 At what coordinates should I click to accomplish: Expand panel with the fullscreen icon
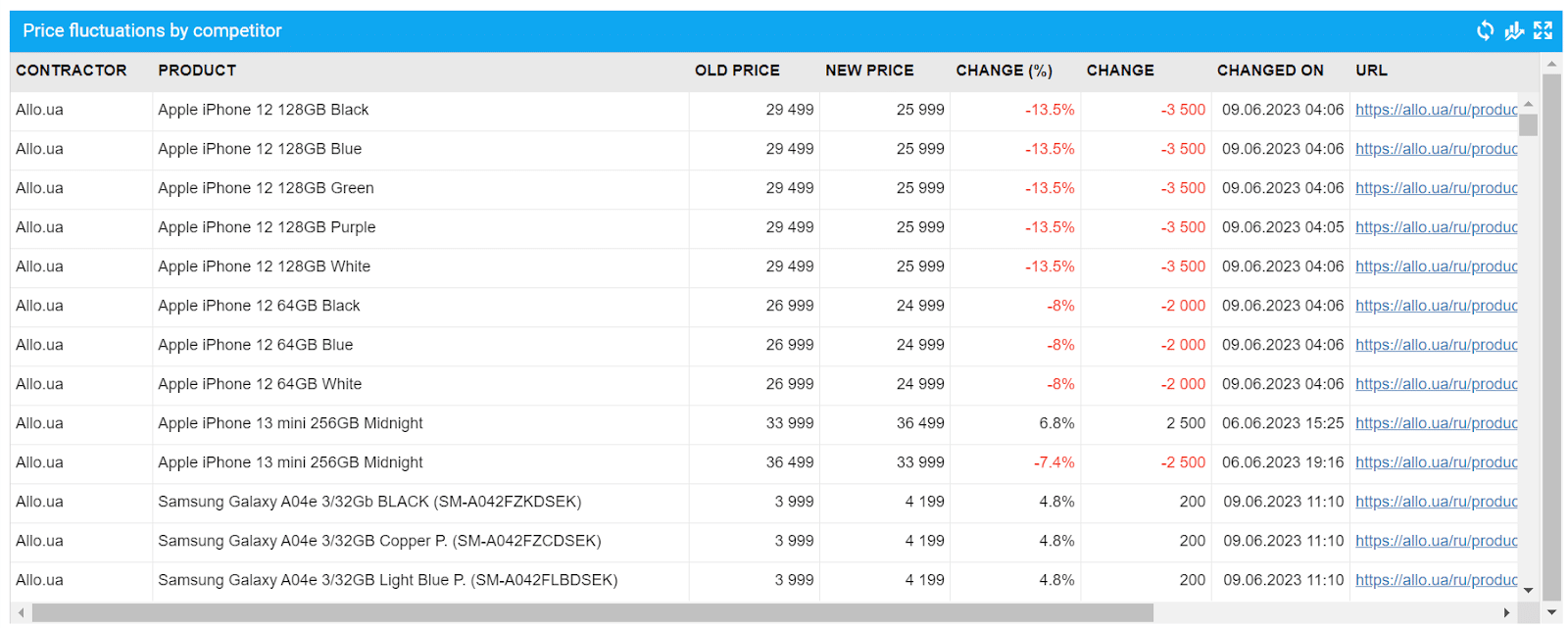click(1543, 31)
